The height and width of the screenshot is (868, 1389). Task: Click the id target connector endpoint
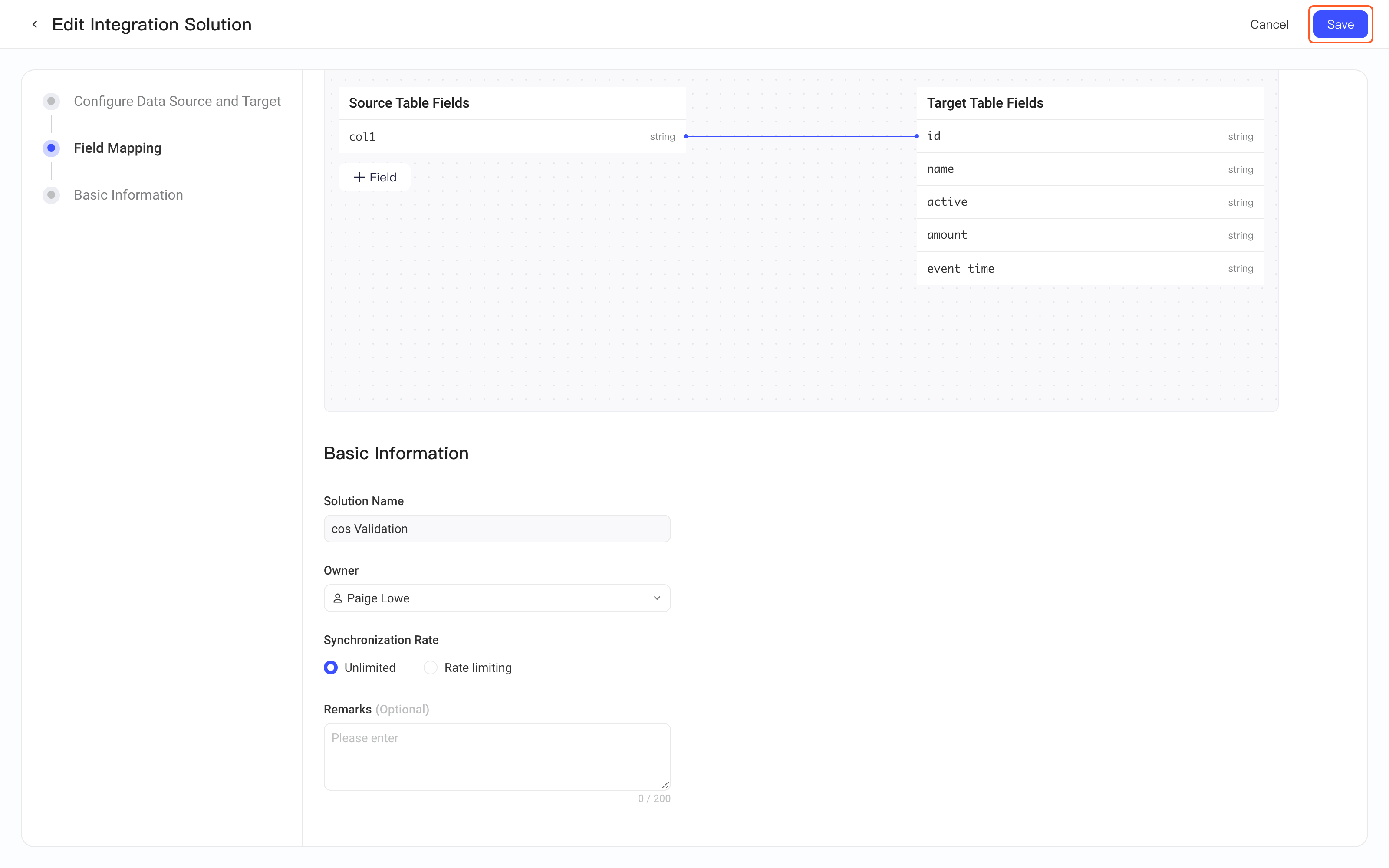[917, 136]
